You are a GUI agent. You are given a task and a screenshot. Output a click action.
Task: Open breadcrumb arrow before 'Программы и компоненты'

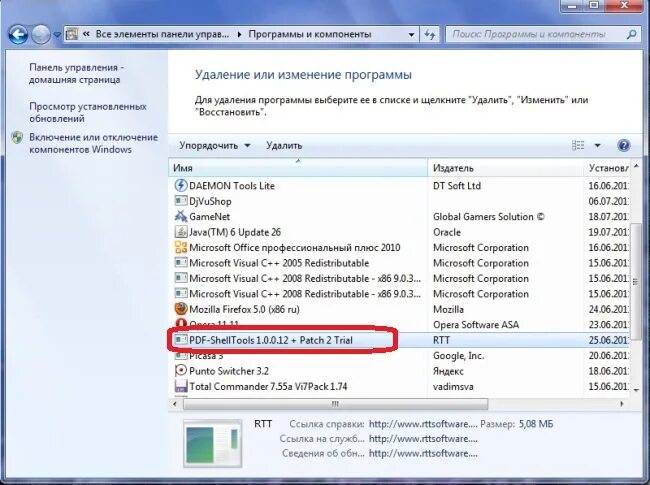[239, 34]
